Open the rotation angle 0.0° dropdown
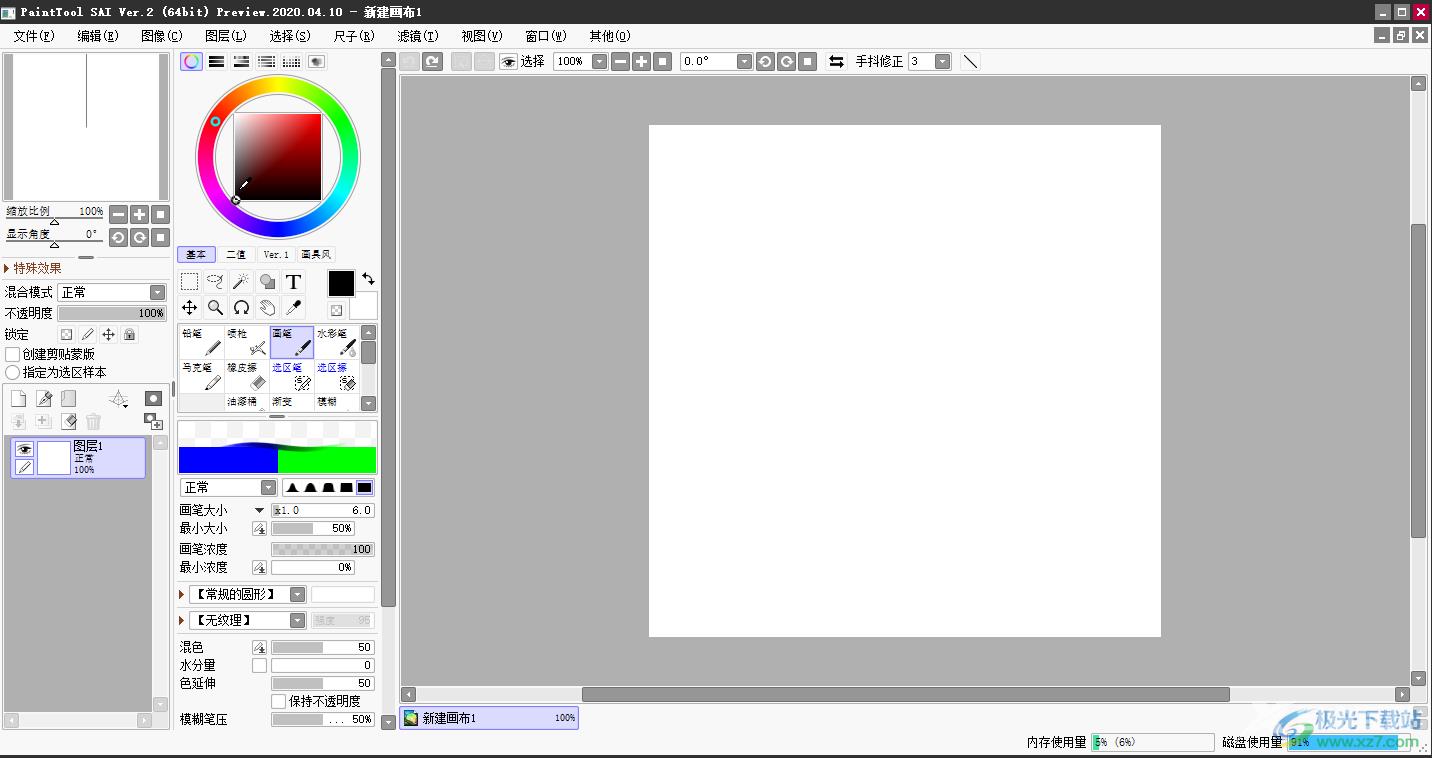 pos(716,61)
